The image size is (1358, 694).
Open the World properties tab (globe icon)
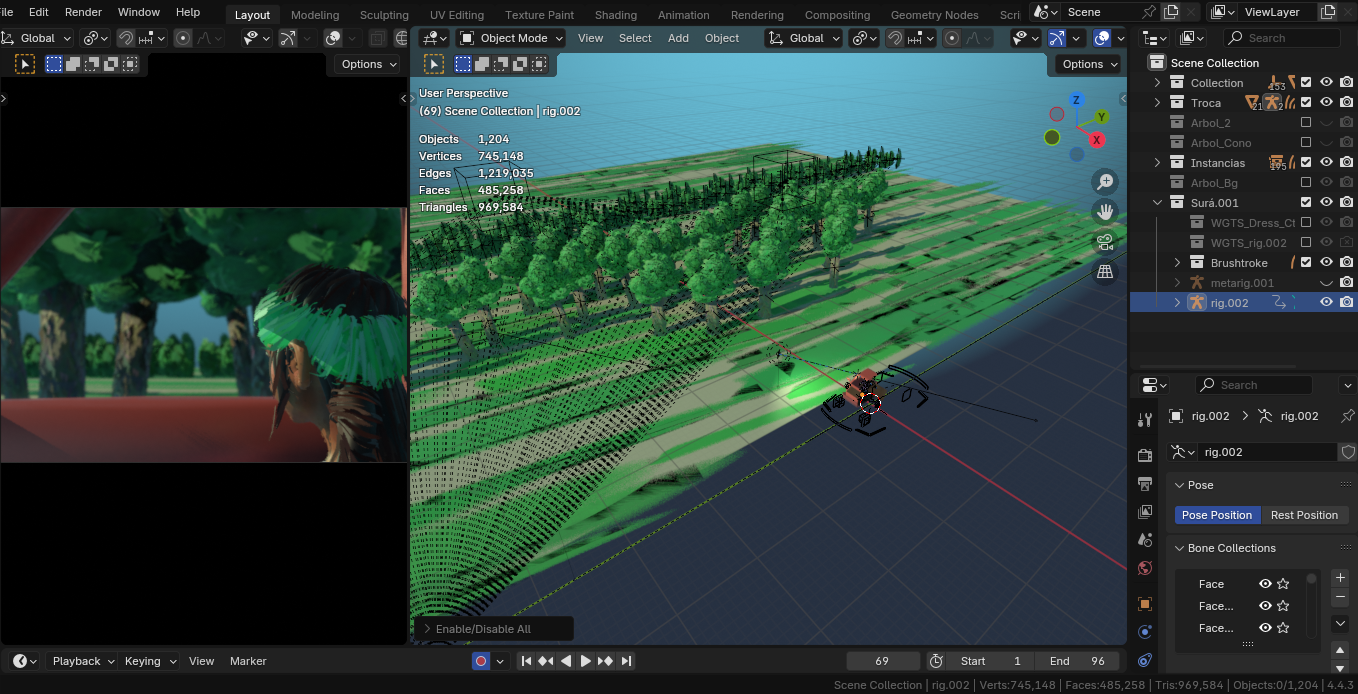[1145, 568]
